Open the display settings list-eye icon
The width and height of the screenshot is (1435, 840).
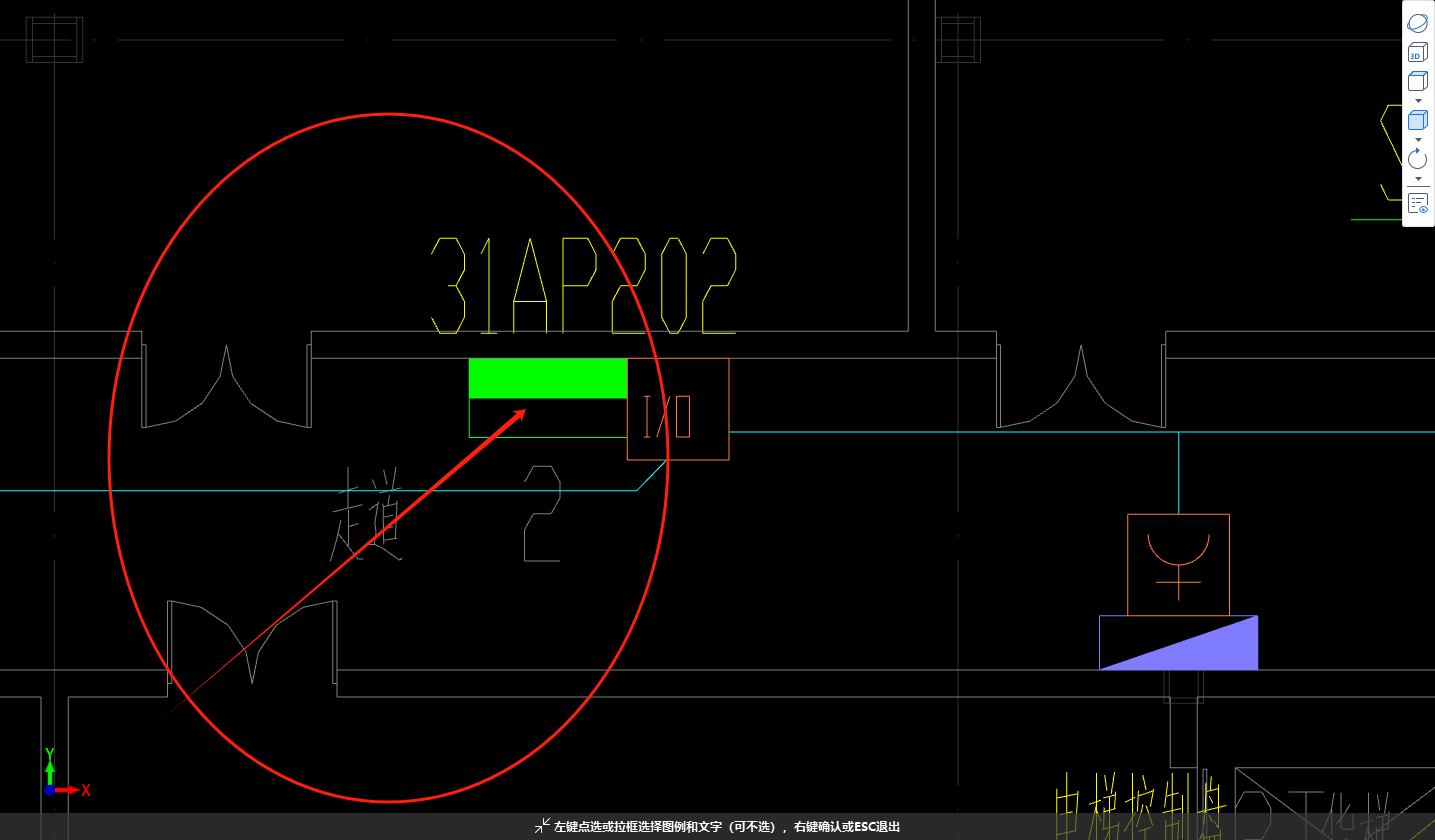point(1417,203)
